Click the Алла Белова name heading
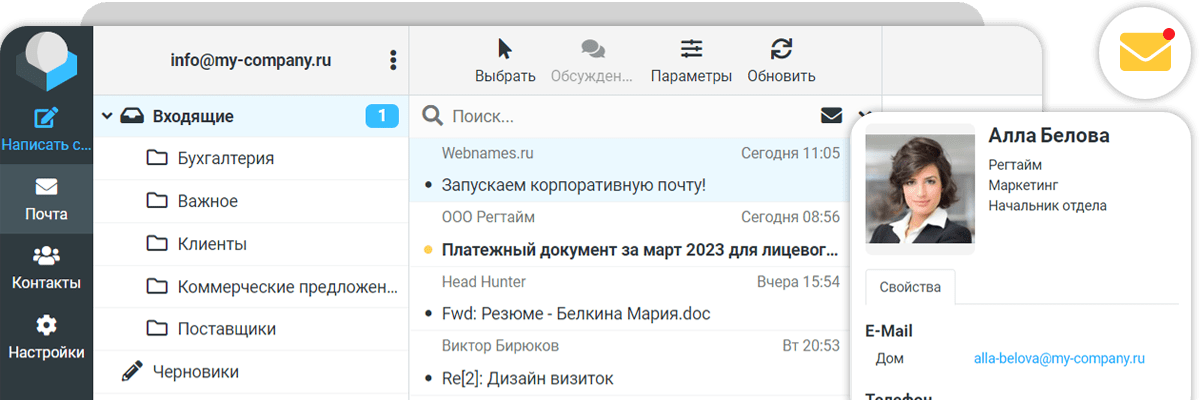This screenshot has height=400, width=1200. pyautogui.click(x=1049, y=136)
